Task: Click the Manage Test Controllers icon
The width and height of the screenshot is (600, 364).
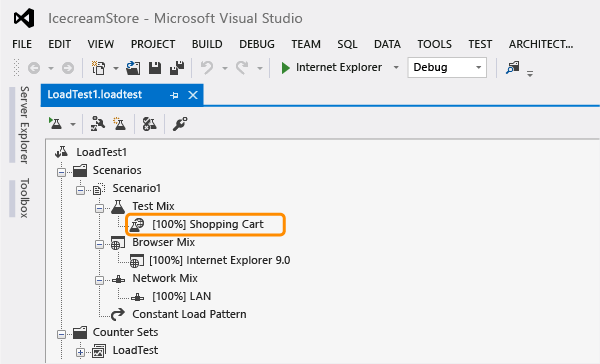Action: [x=149, y=124]
